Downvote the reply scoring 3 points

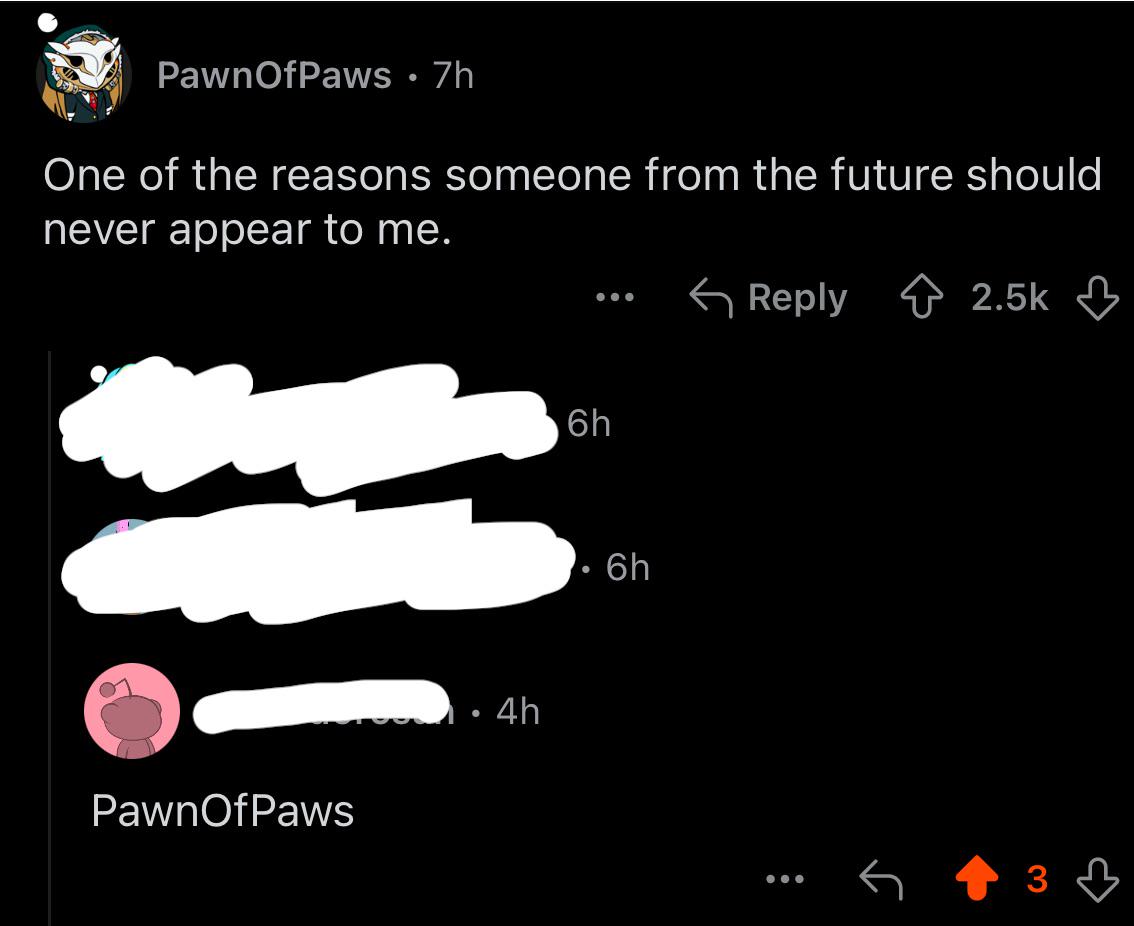1098,879
